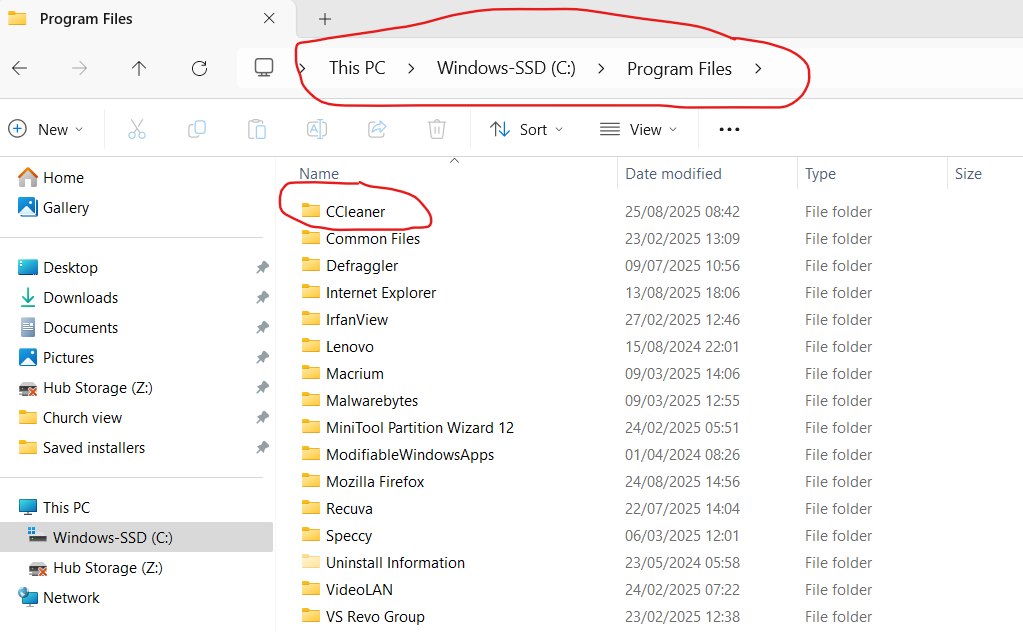Open Hub Storage (Z:) under This PC
This screenshot has width=1023, height=632.
(x=107, y=568)
